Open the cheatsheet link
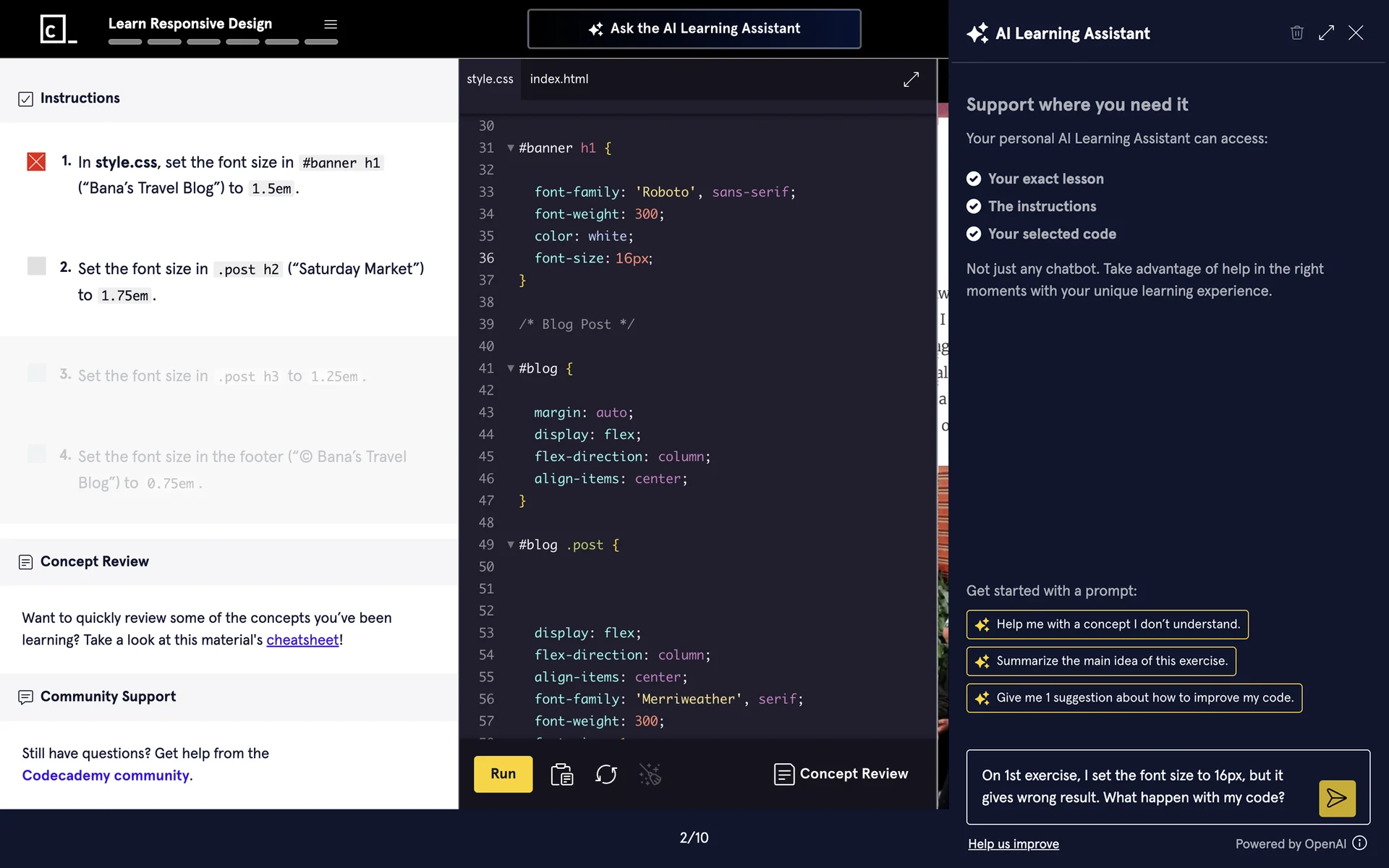The image size is (1389, 868). (x=302, y=640)
